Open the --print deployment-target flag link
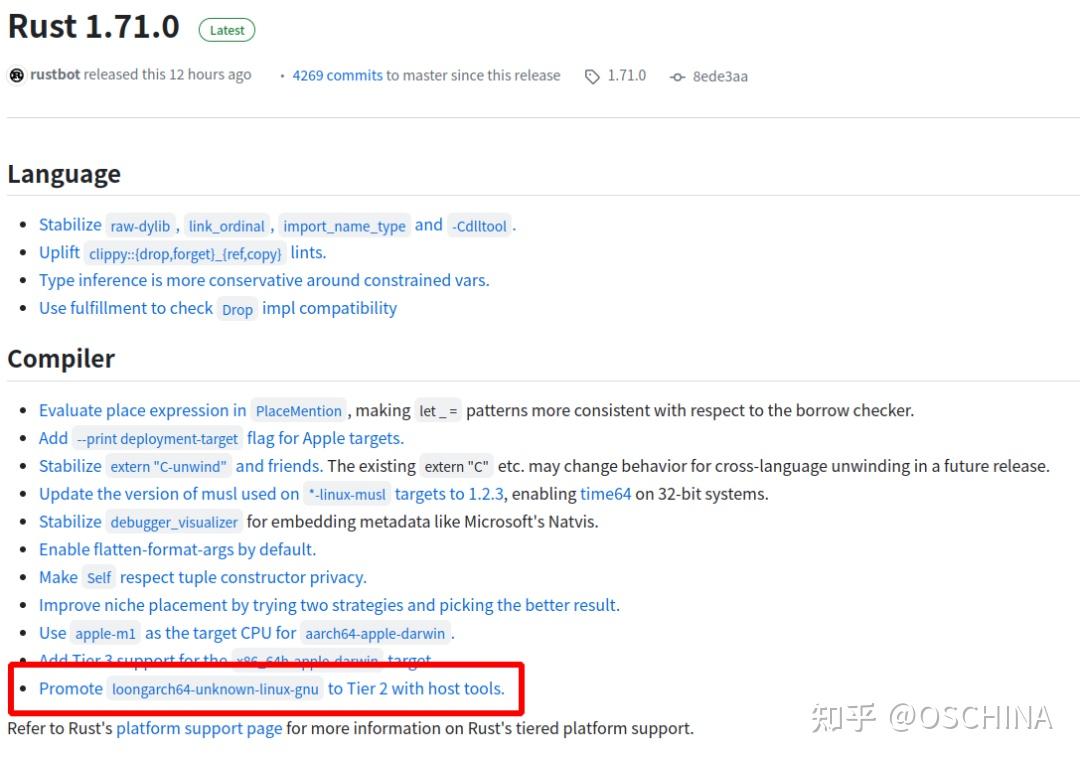The width and height of the screenshot is (1080, 762). pos(221,438)
